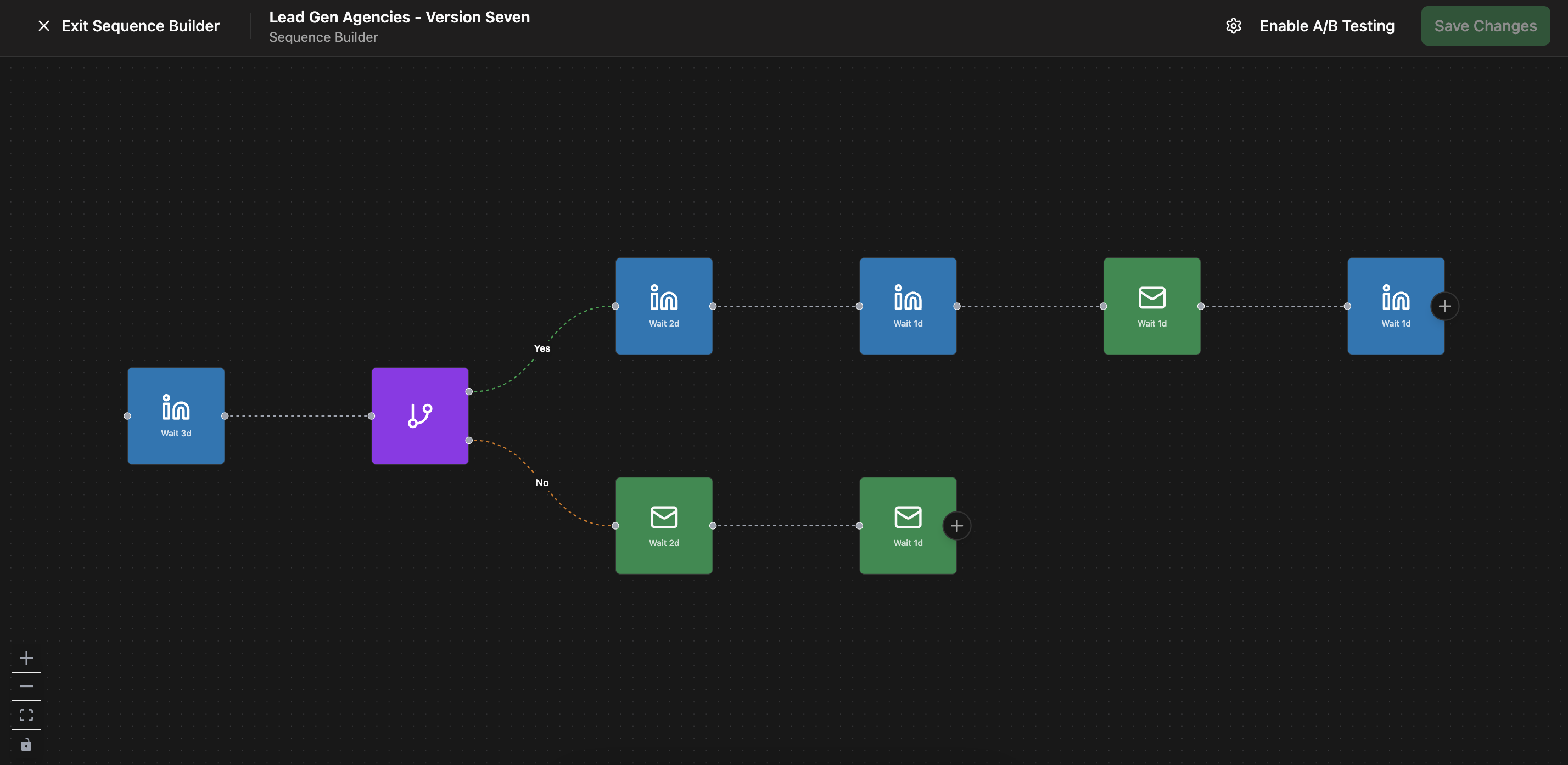
Task: Select the LinkedIn Wait 3d node
Action: pos(176,415)
